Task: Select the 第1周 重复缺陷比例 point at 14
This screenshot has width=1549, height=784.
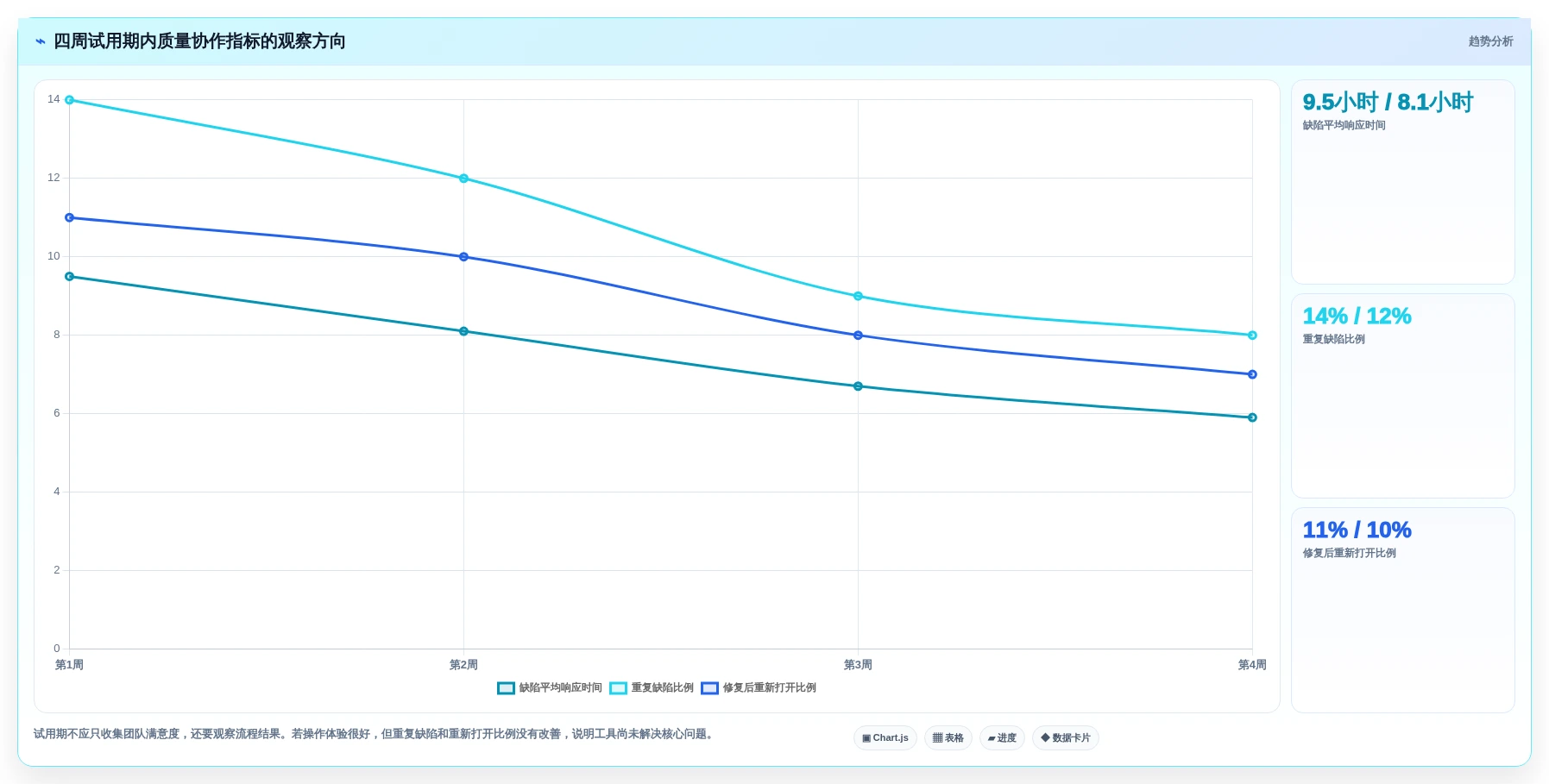Action: tap(69, 100)
